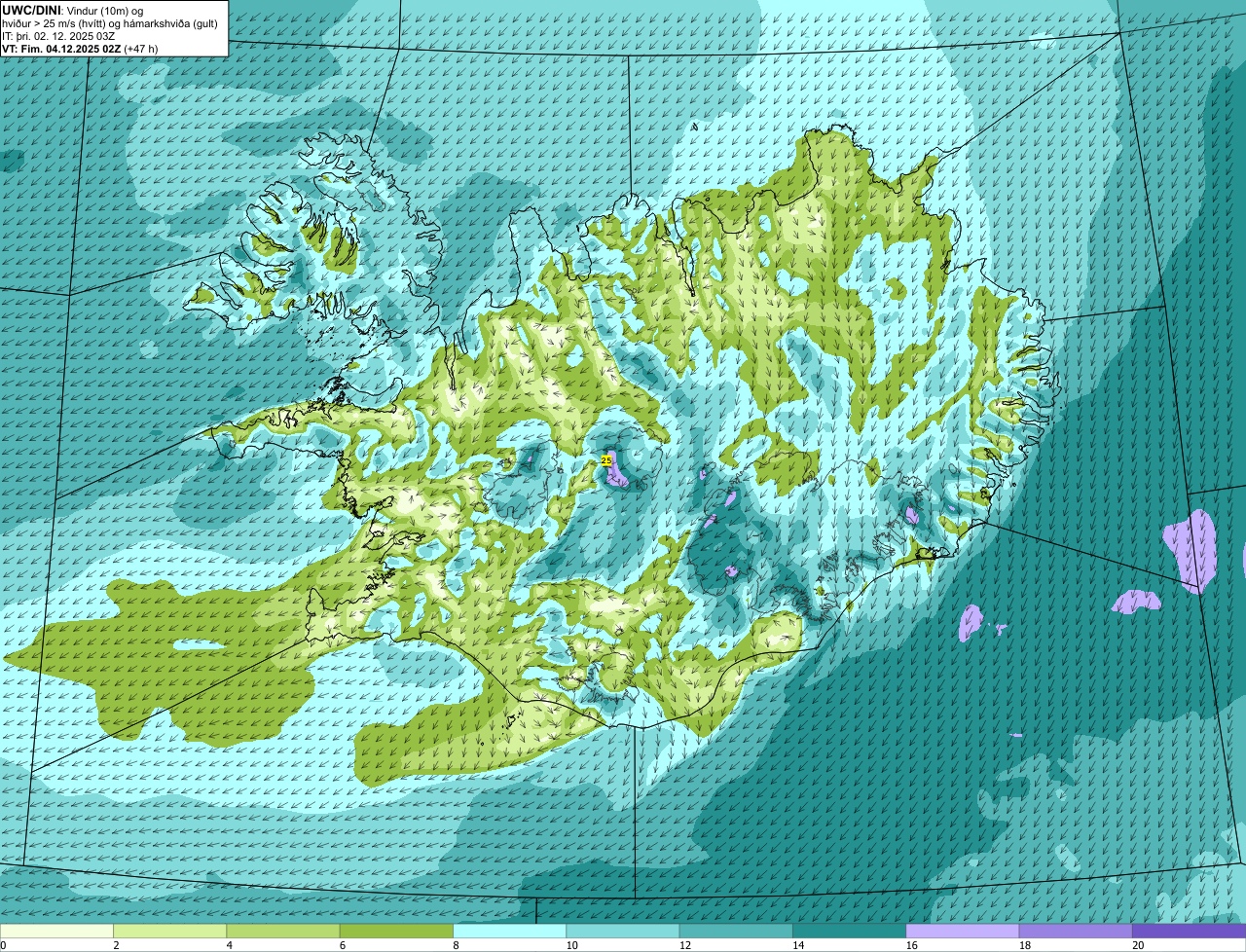Click the legend value 4

[230, 945]
